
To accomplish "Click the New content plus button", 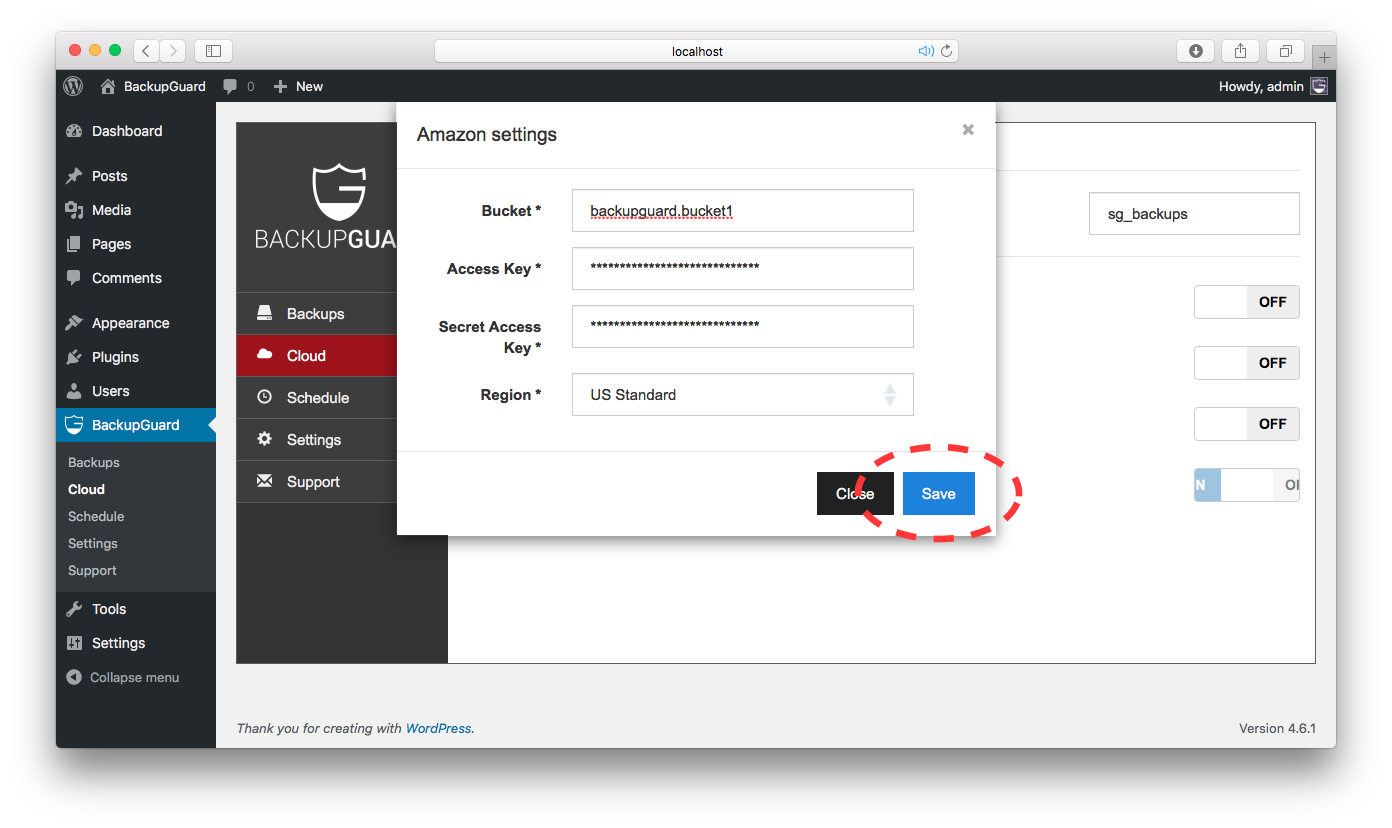I will pos(298,86).
